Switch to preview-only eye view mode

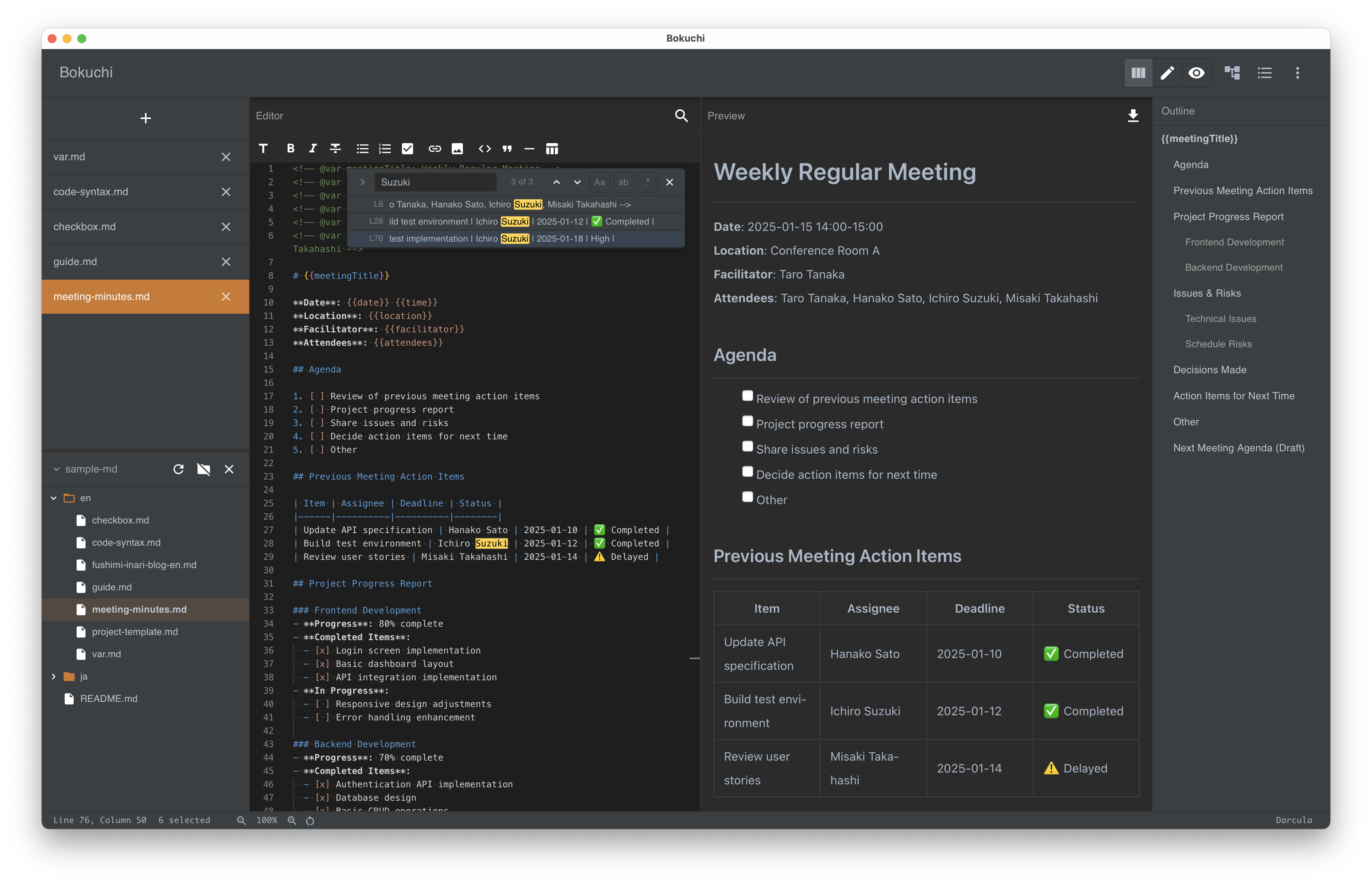tap(1197, 73)
